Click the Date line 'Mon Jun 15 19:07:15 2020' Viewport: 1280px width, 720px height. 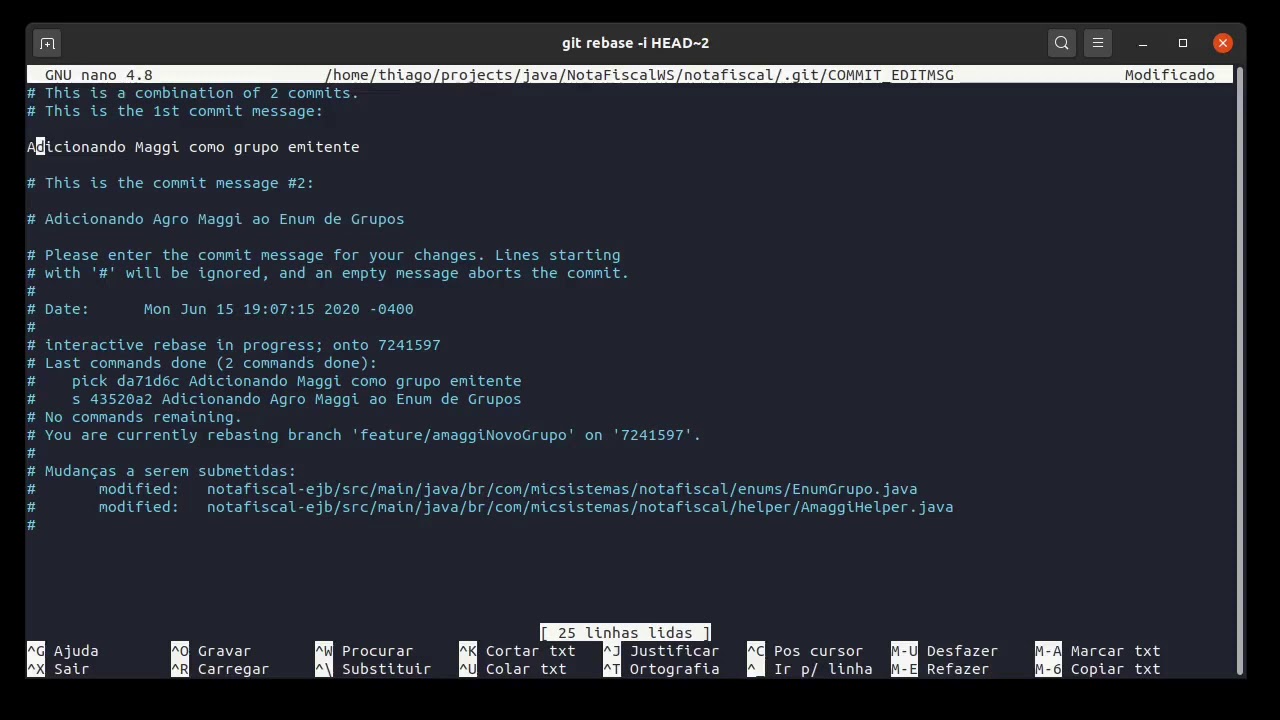(x=220, y=309)
